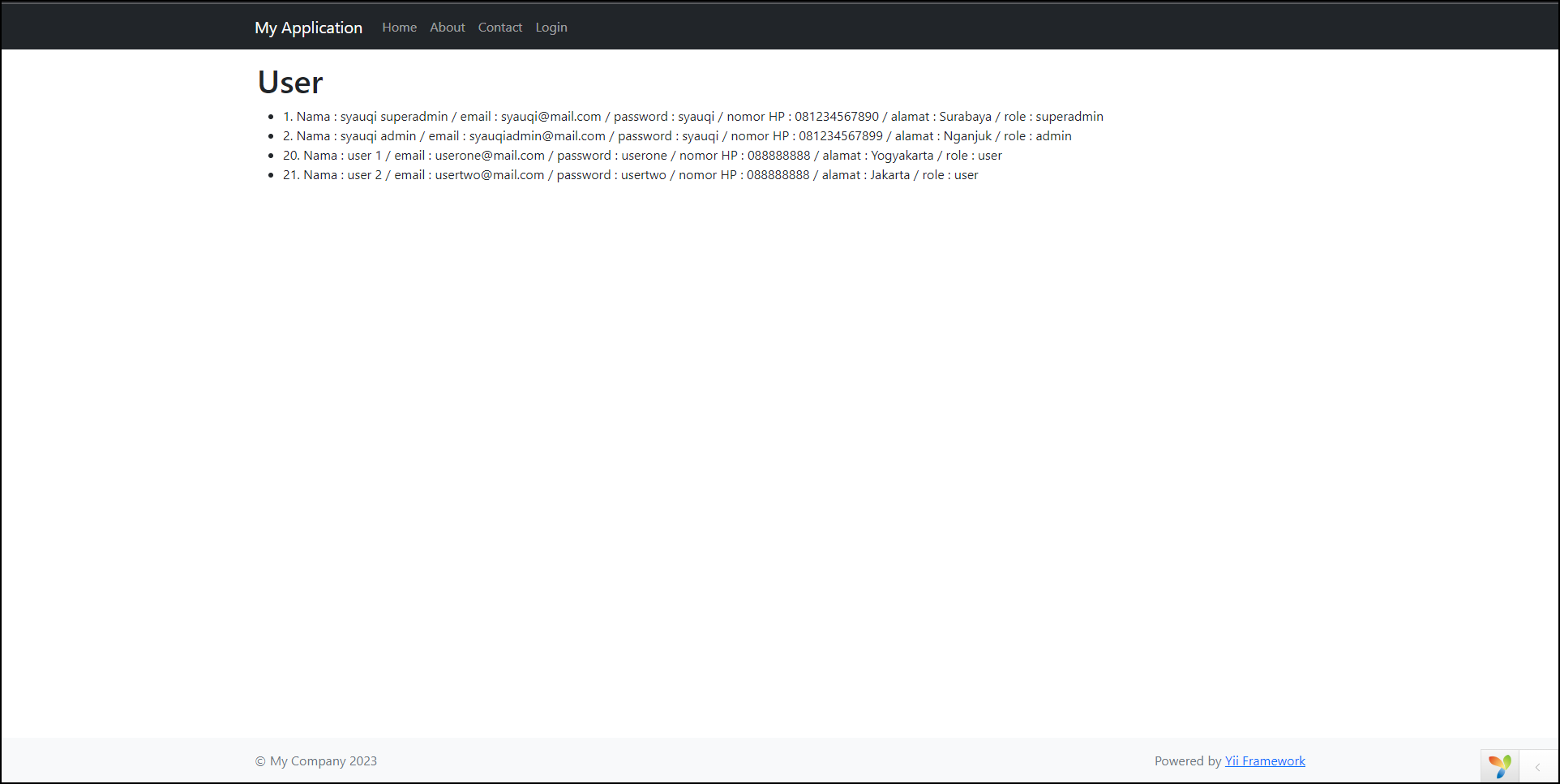Click the nomor HP 081234567899 text
1560x784 pixels.
(x=840, y=135)
